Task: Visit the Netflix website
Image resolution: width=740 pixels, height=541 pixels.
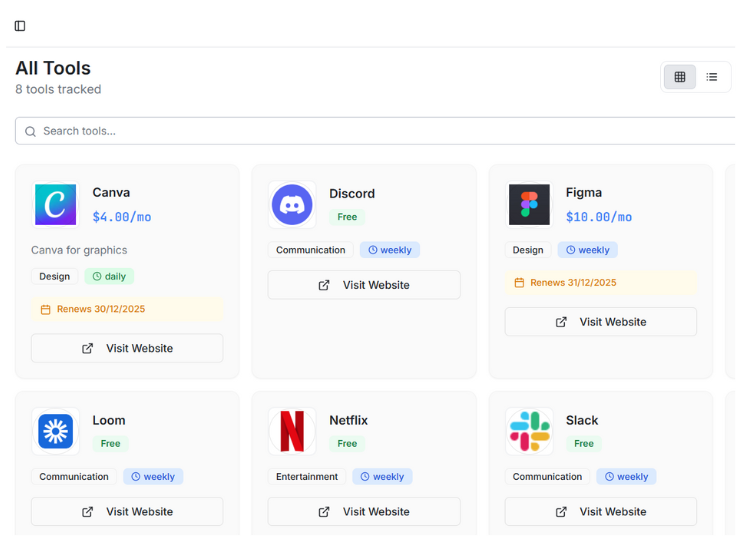Action: (x=364, y=512)
